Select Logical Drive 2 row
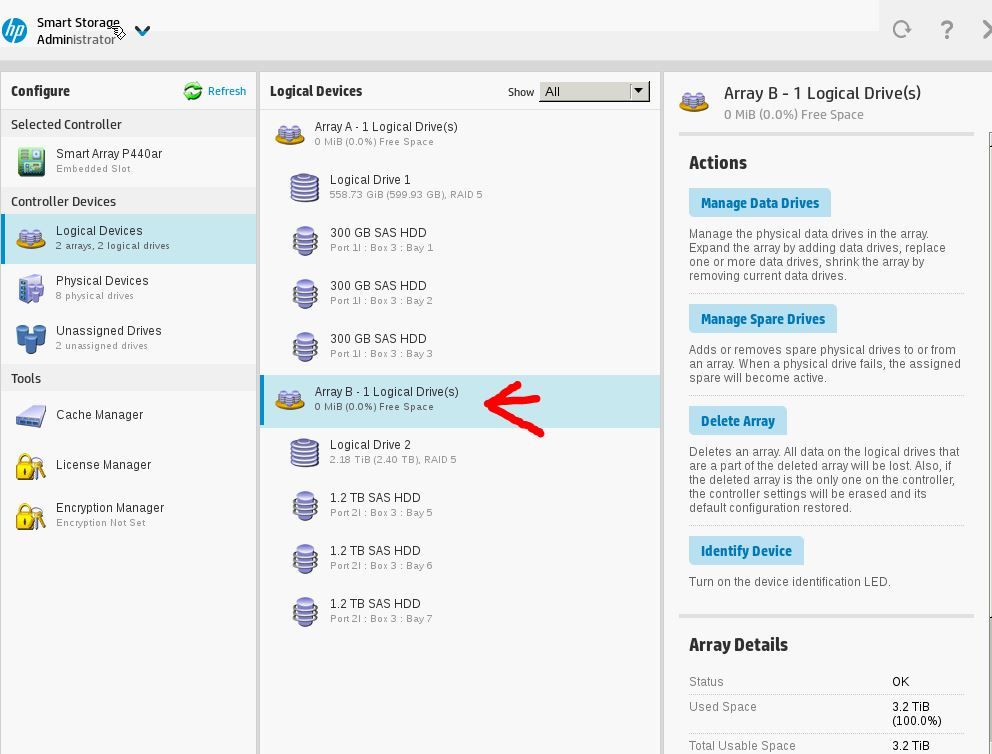 (460, 452)
